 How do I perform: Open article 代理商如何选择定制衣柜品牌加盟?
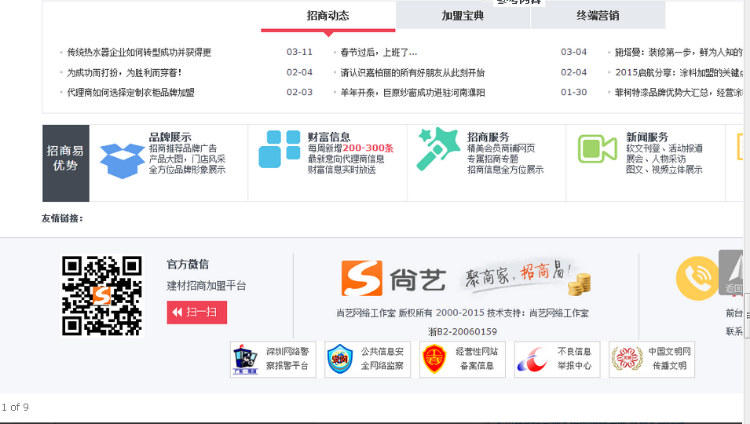click(131, 93)
